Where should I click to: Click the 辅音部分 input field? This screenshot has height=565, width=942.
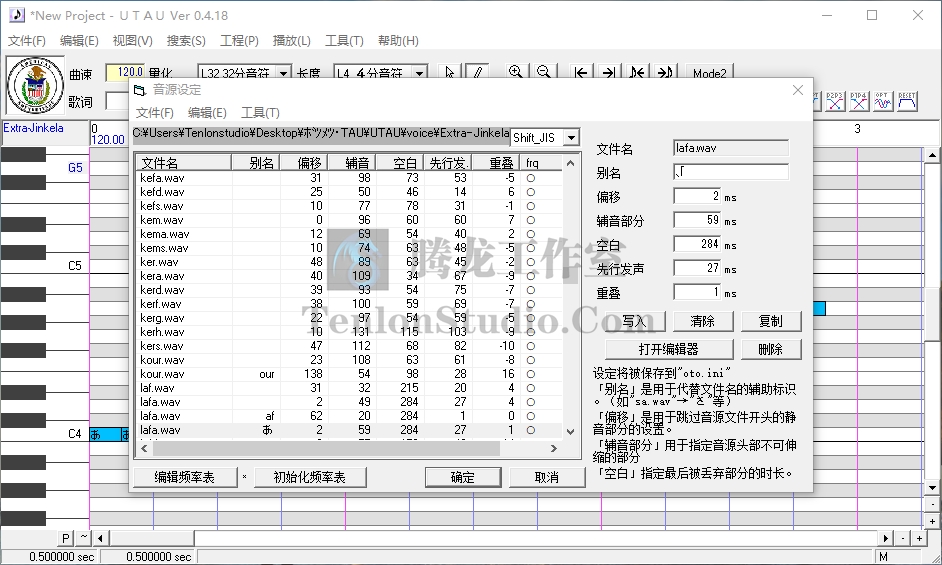[697, 220]
